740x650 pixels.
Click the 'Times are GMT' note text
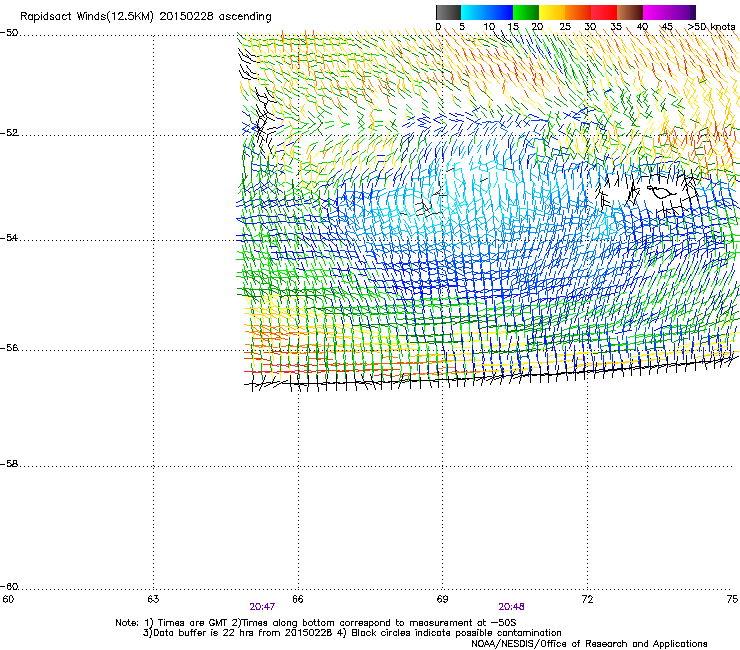tap(192, 623)
